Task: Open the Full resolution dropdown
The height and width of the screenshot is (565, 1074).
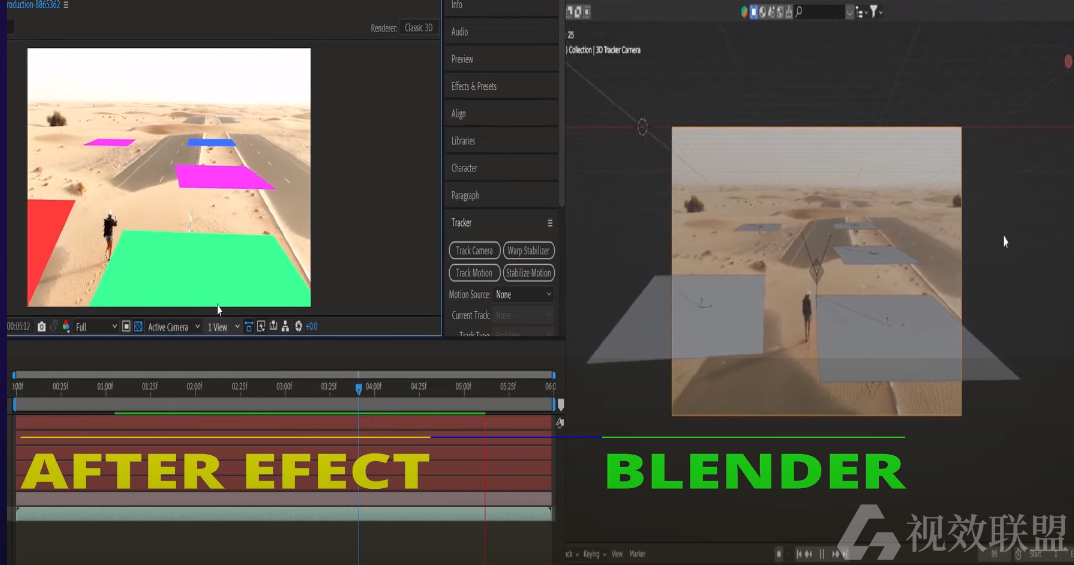Action: 96,327
